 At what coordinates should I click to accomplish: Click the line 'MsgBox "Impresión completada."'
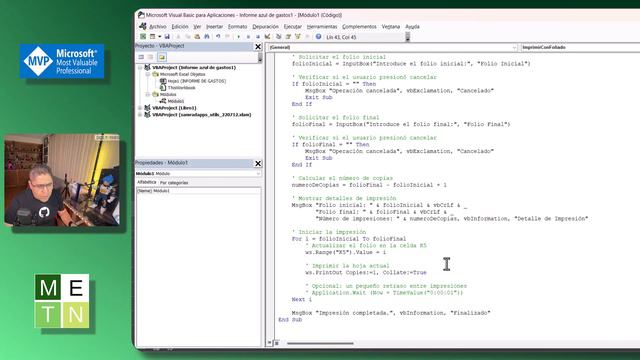391,313
